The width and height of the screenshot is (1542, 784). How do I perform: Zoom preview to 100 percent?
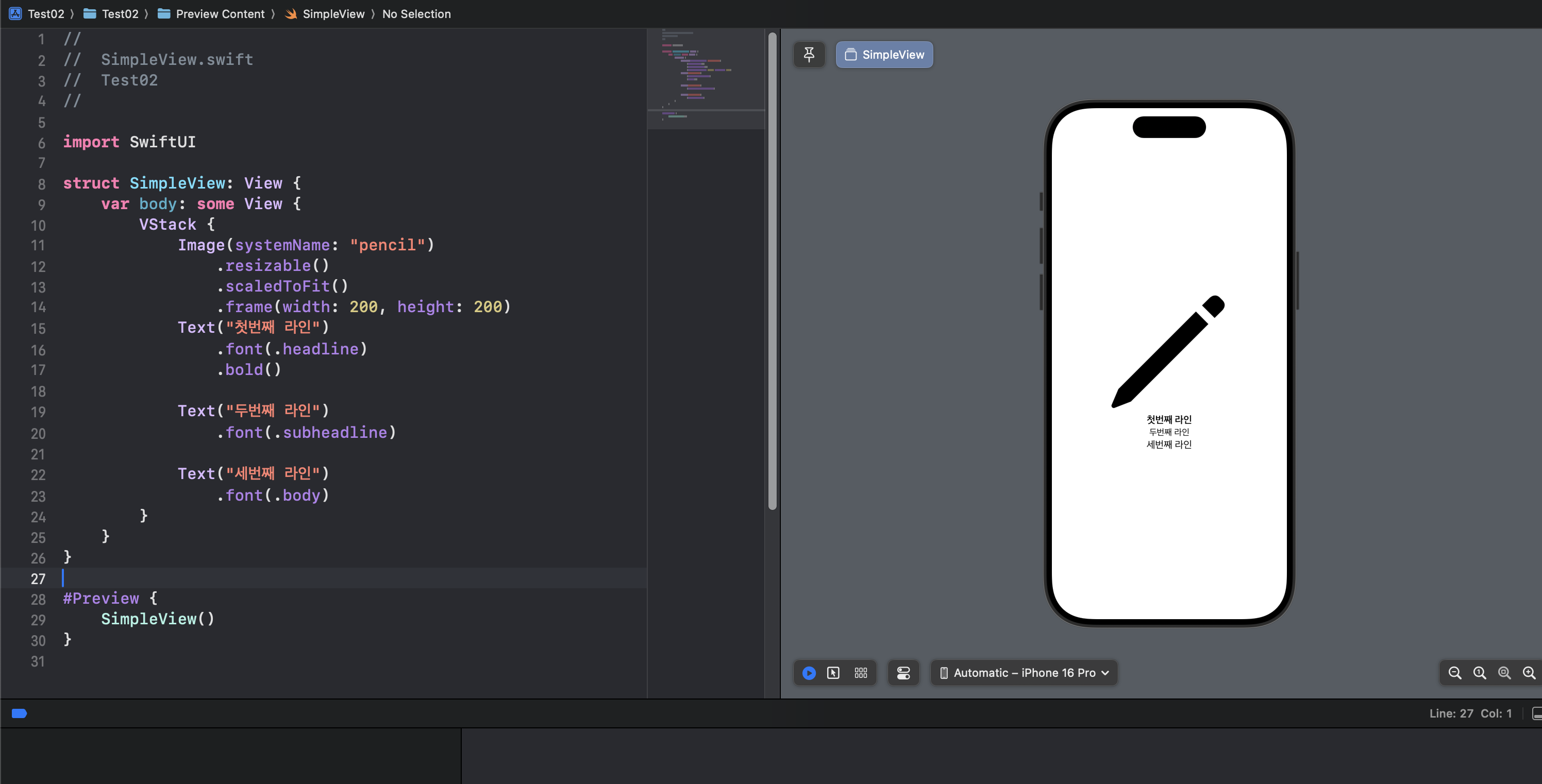(1479, 673)
